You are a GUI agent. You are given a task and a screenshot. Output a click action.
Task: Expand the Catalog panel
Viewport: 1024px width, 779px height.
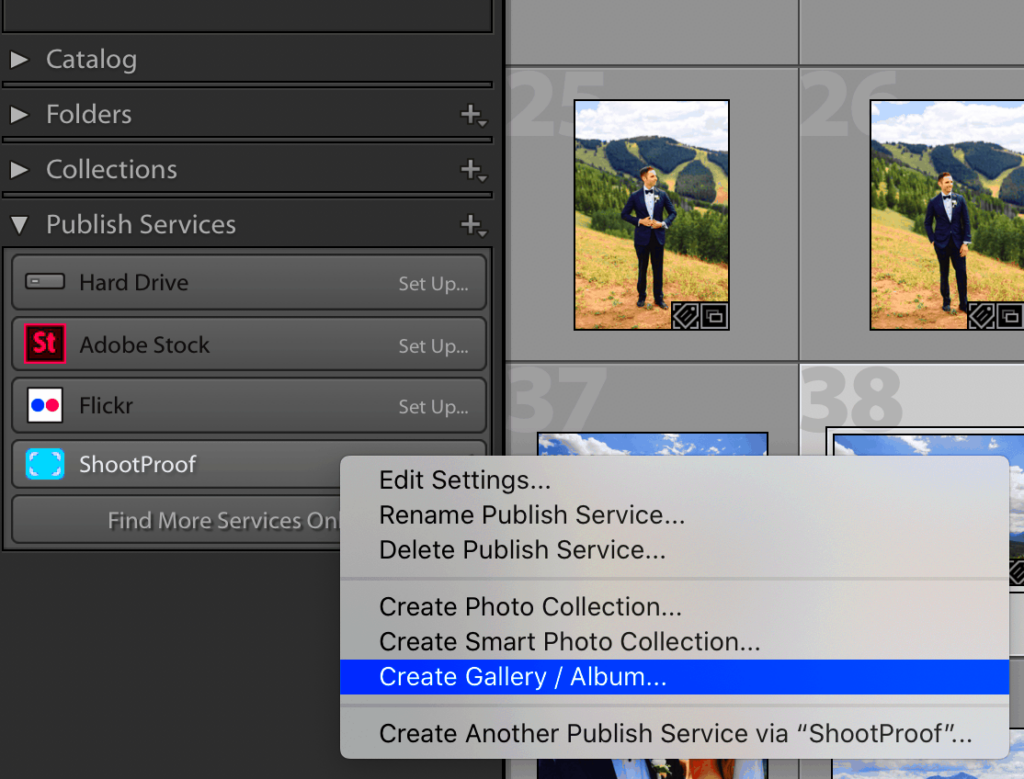pos(20,59)
